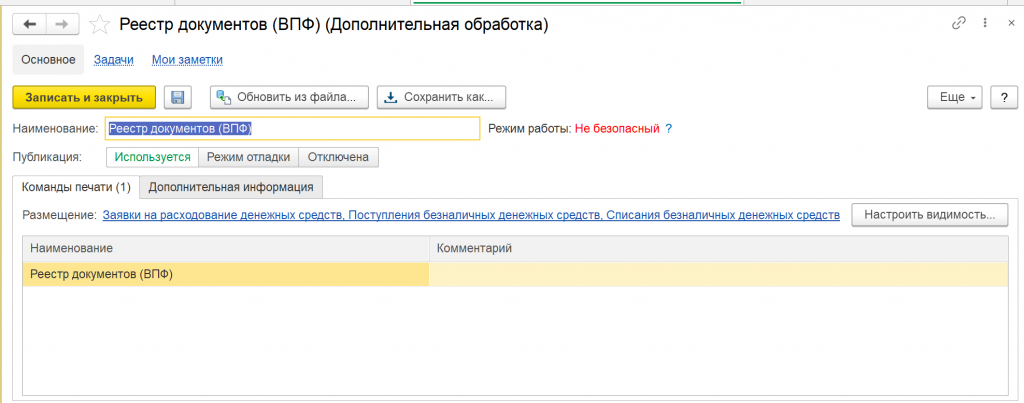Click the floppy disk save icon
The width and height of the screenshot is (1024, 403).
click(178, 97)
